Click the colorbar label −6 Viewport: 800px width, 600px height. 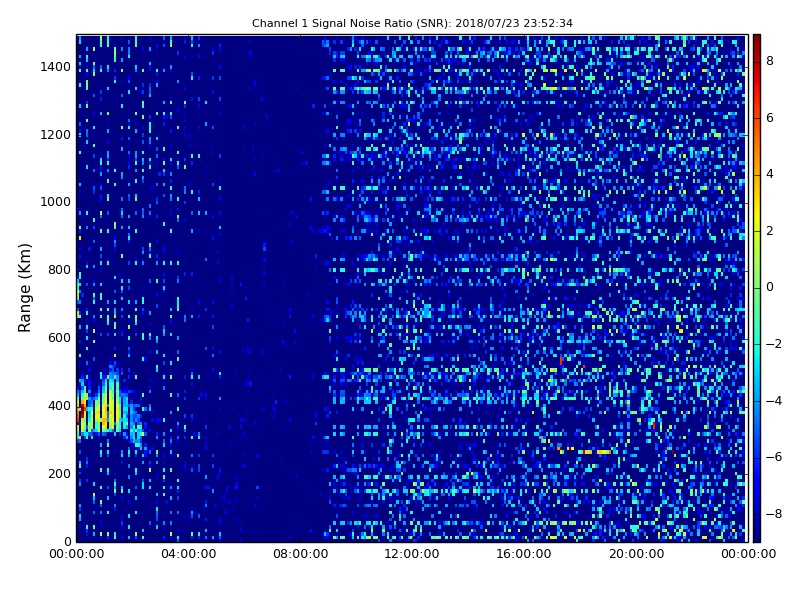[x=773, y=457]
